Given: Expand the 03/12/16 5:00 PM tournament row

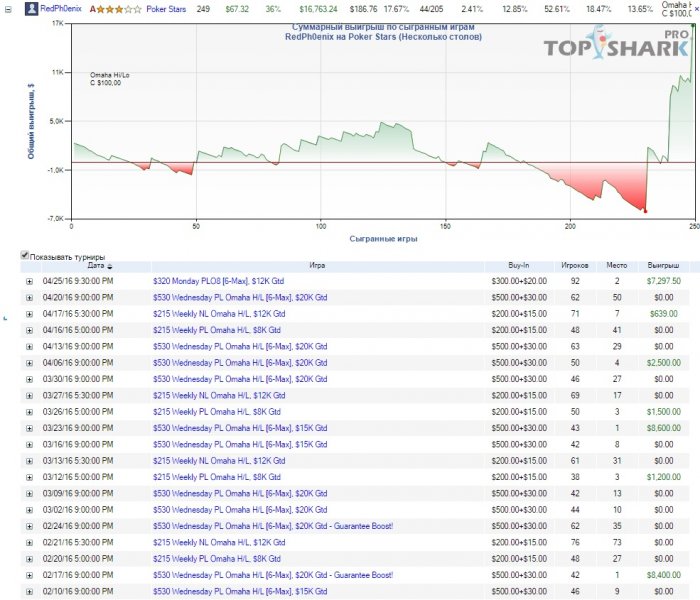Looking at the screenshot, I should tap(29, 477).
